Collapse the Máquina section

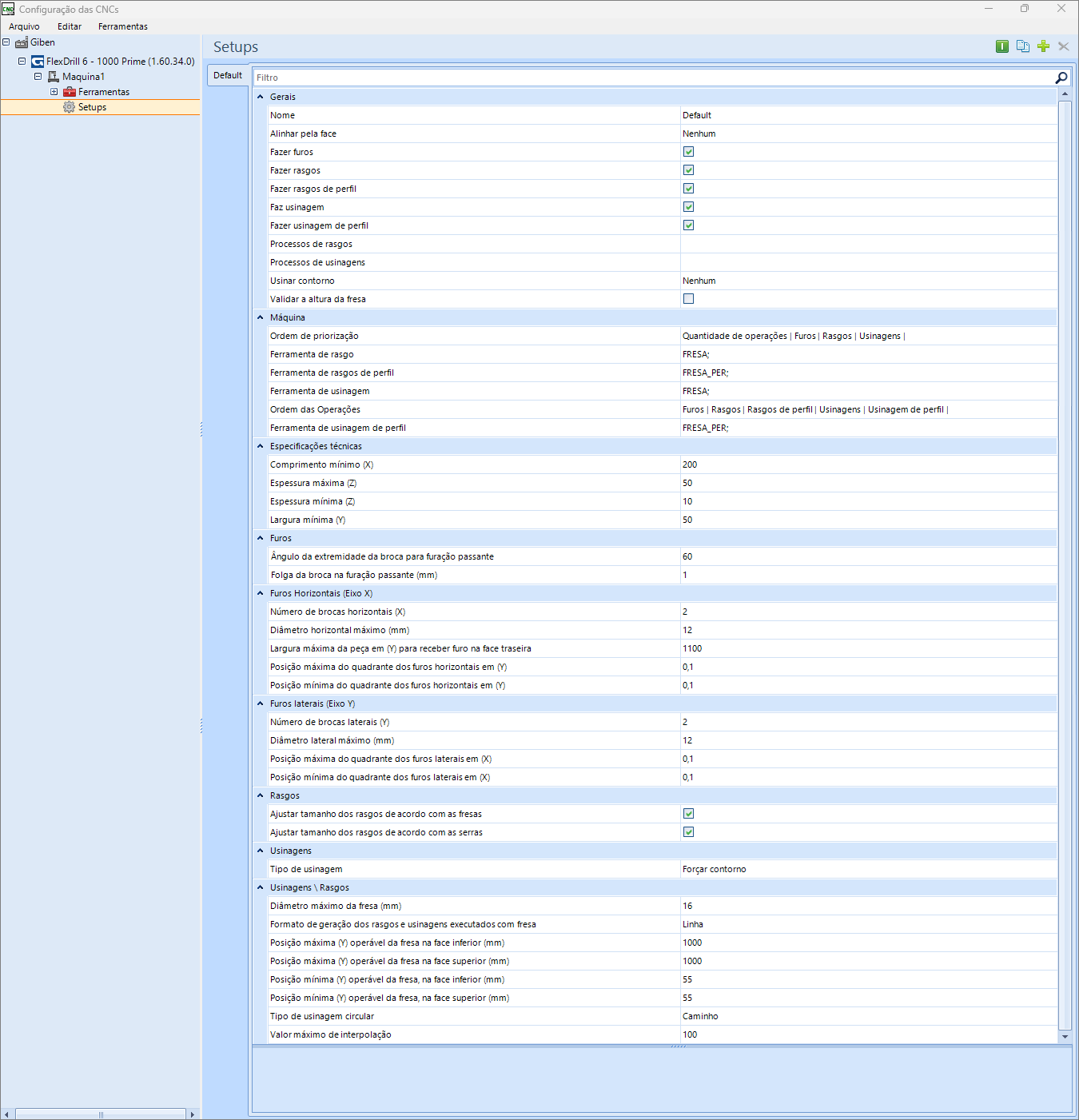(261, 317)
